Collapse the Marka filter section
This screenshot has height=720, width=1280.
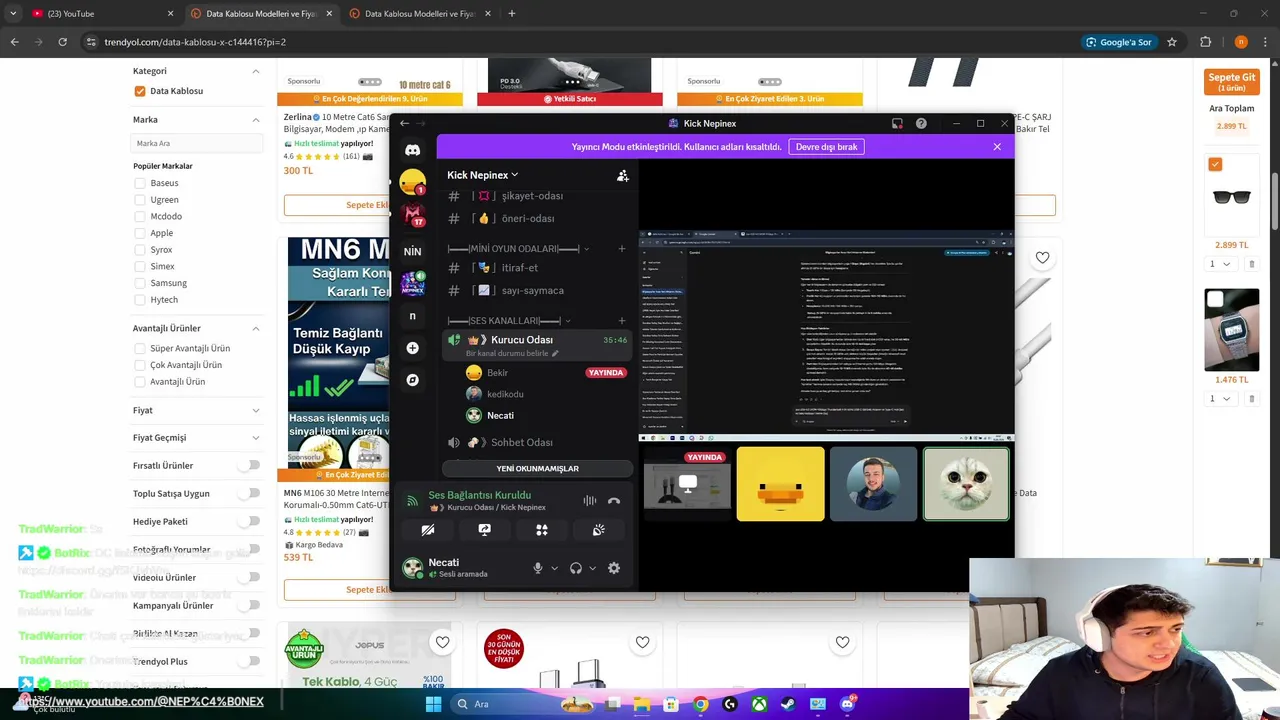pyautogui.click(x=255, y=120)
